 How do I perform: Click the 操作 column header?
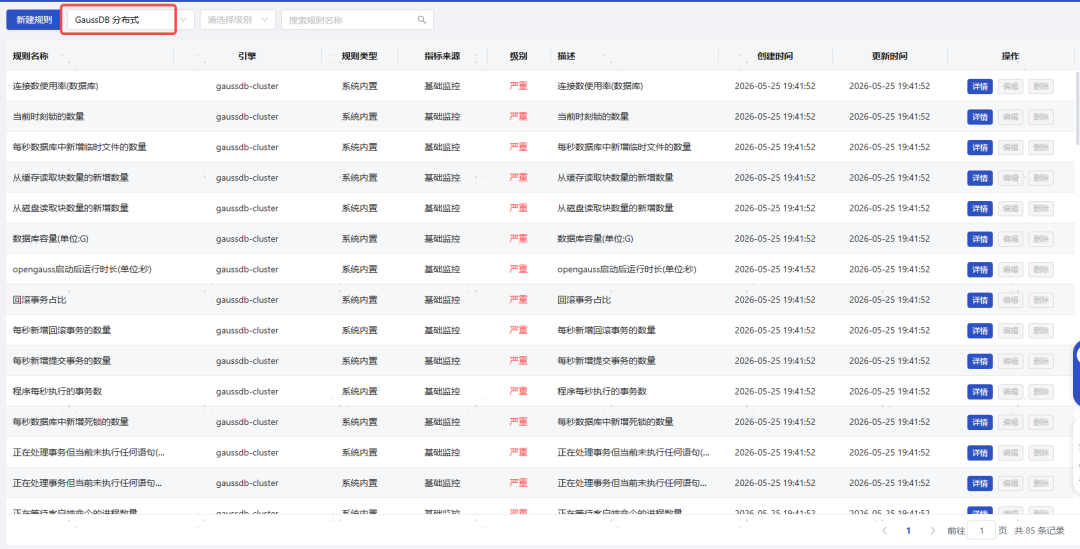pos(1010,56)
